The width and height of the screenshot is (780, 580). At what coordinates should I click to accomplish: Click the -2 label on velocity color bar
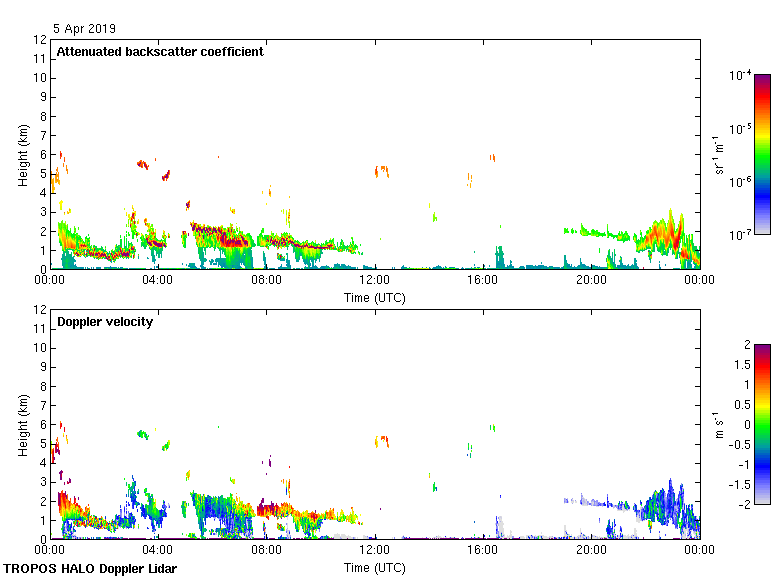(741, 504)
